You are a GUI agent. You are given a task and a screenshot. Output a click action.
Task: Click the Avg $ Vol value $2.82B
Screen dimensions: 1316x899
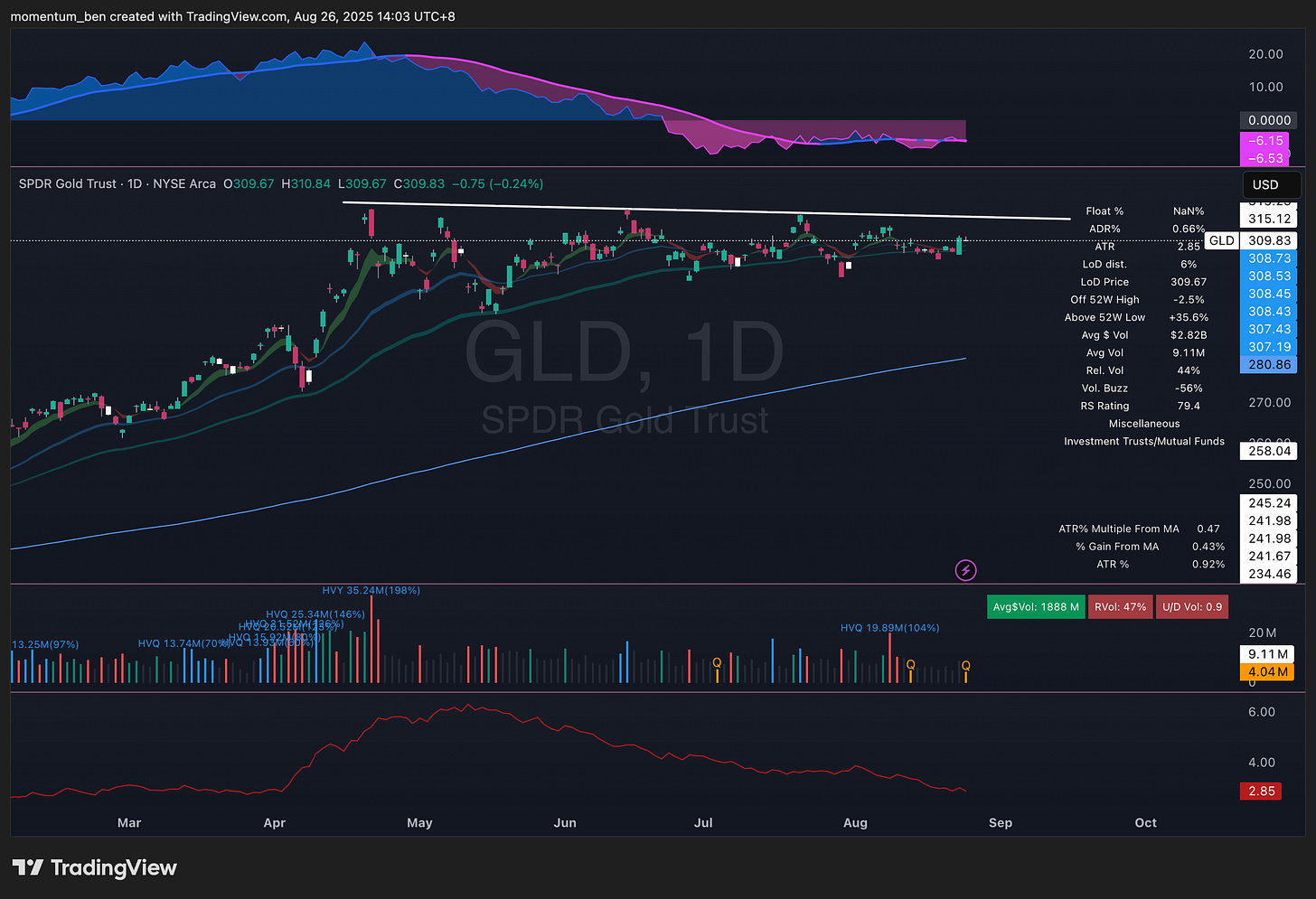(1189, 335)
